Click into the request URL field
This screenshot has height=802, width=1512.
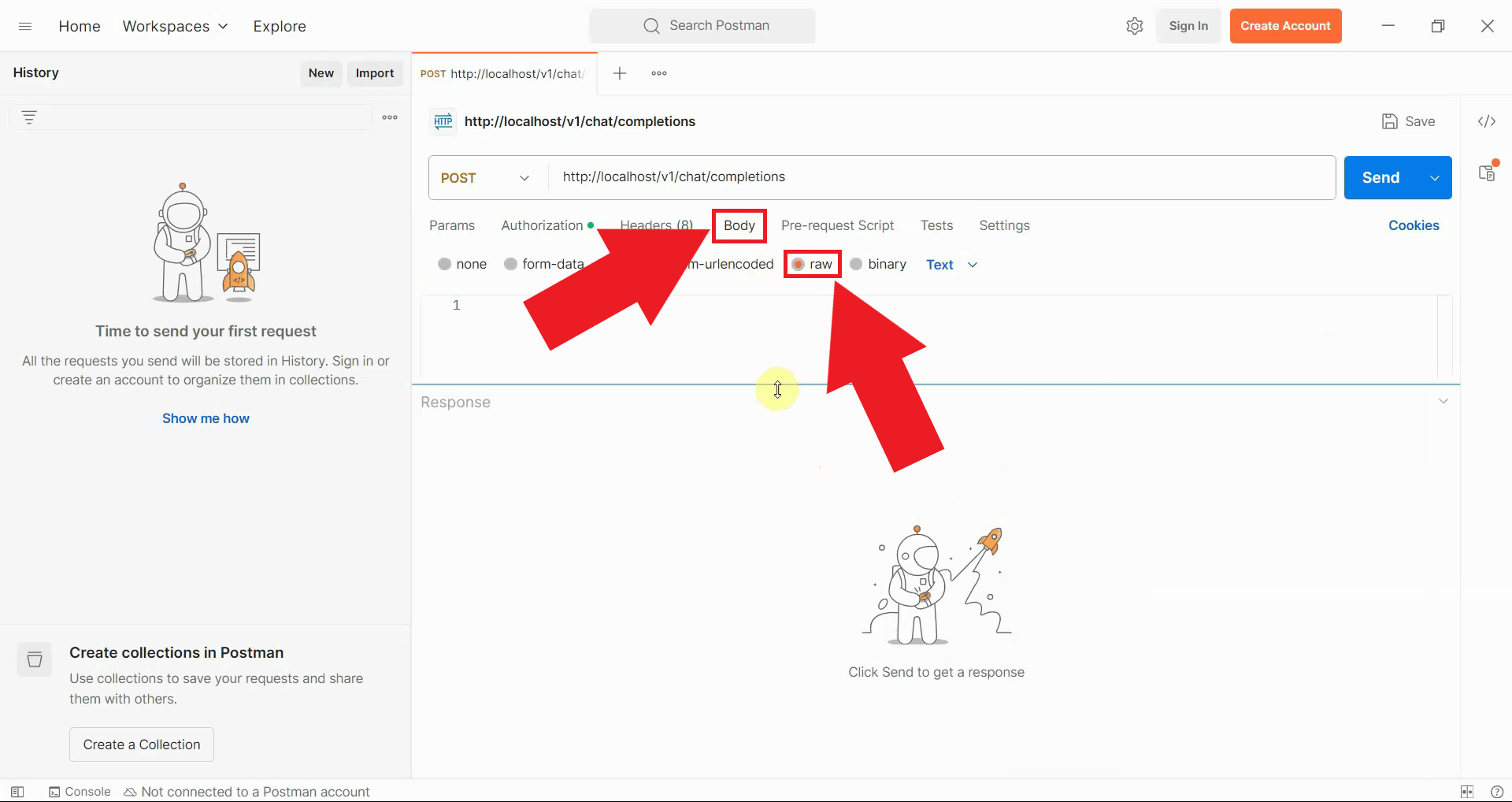(937, 177)
